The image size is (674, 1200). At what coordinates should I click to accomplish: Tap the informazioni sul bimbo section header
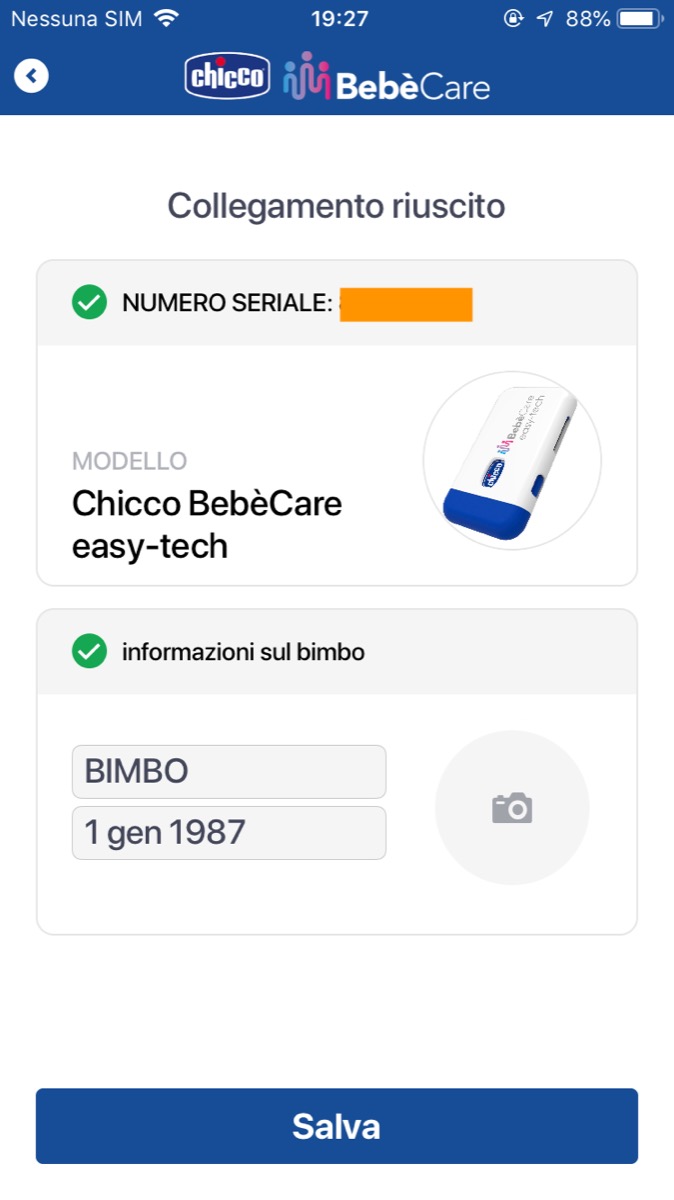click(243, 653)
